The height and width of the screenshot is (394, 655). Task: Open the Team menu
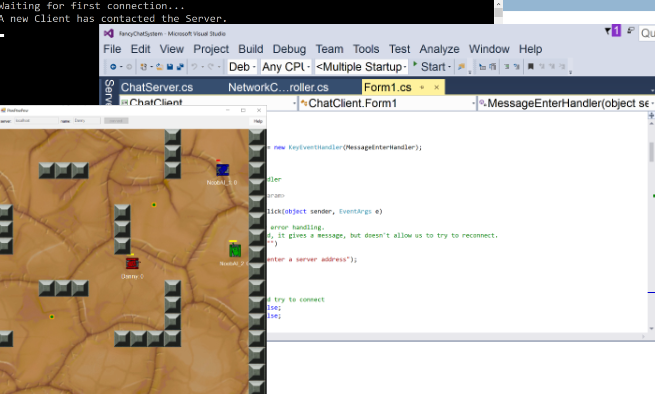point(329,49)
